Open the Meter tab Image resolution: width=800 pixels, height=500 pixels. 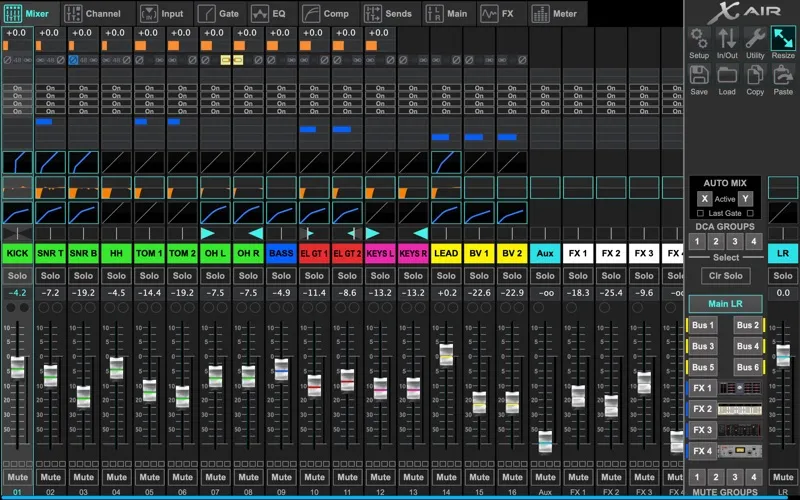[x=554, y=14]
